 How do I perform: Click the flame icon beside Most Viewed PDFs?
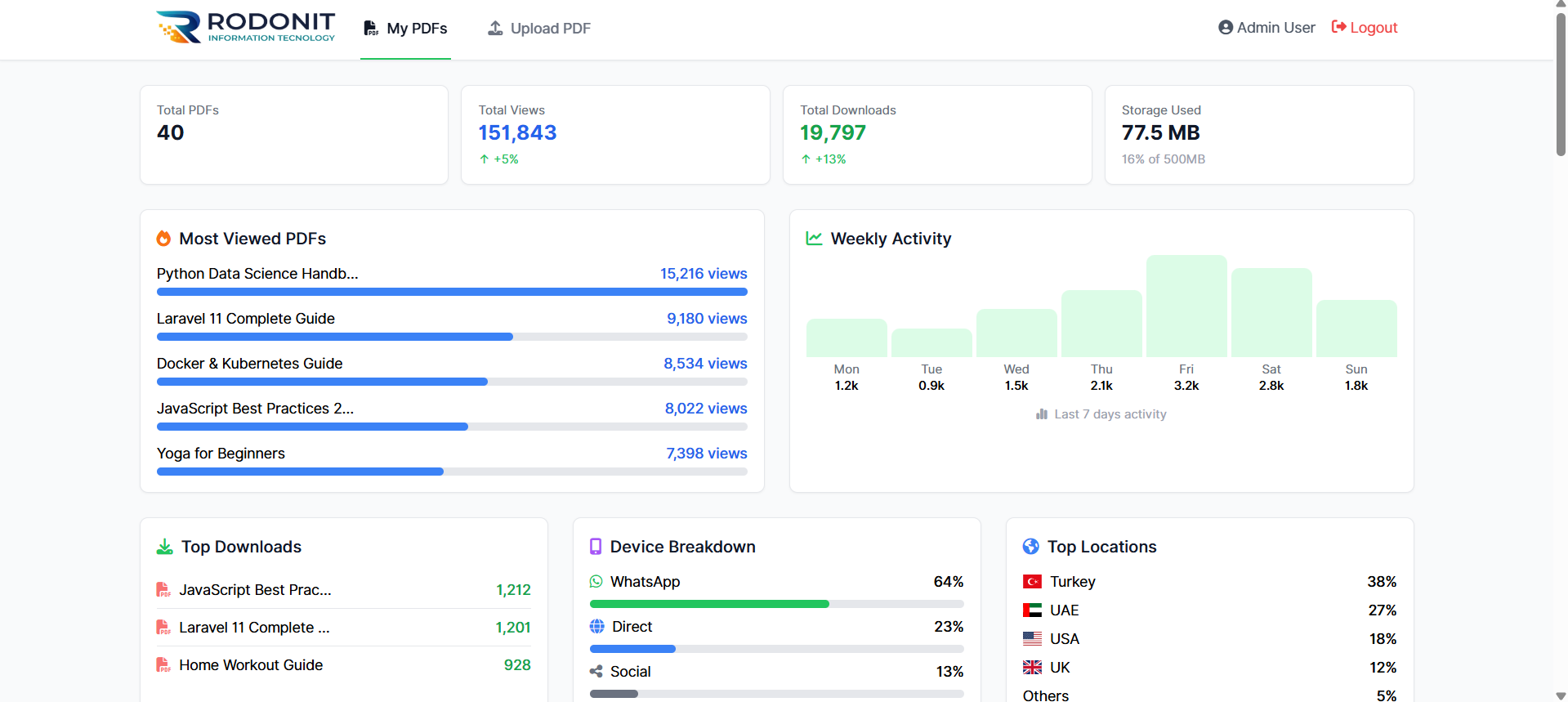coord(163,239)
